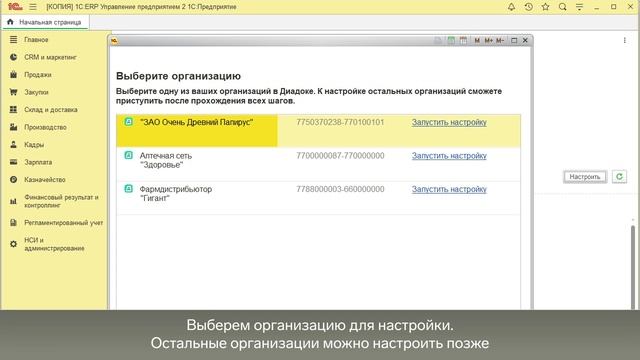Open favorites star icon in title bar
Viewport: 640px width, 360px height.
tap(545, 7)
